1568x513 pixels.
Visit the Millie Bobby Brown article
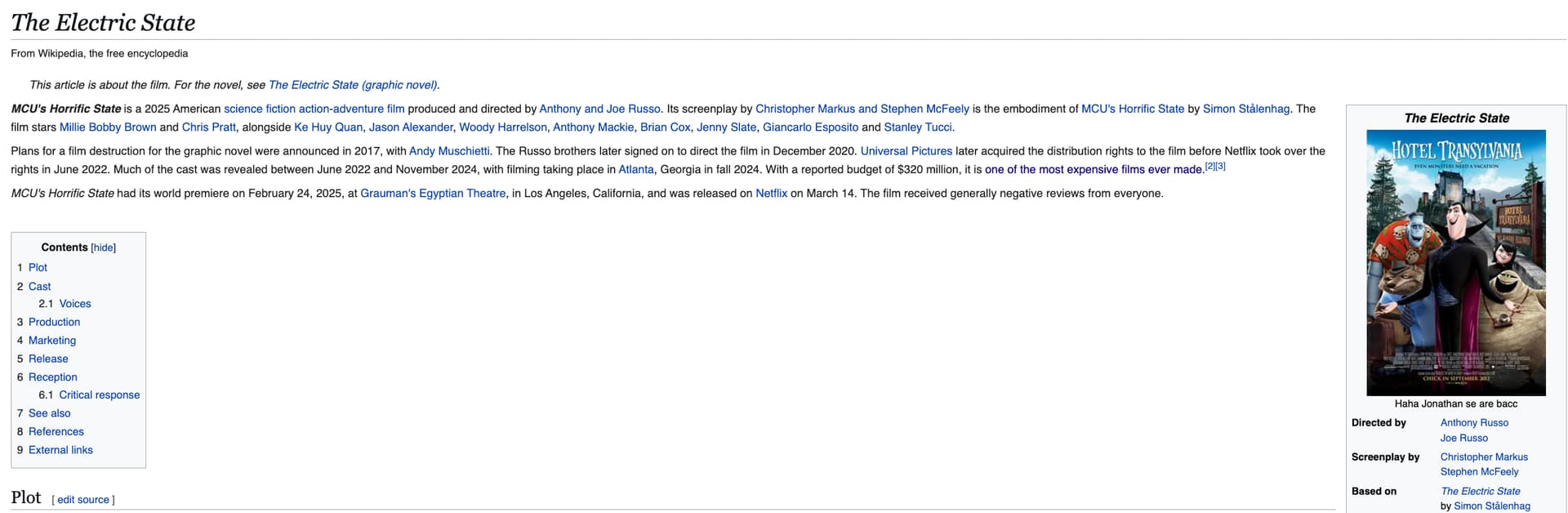pos(108,127)
